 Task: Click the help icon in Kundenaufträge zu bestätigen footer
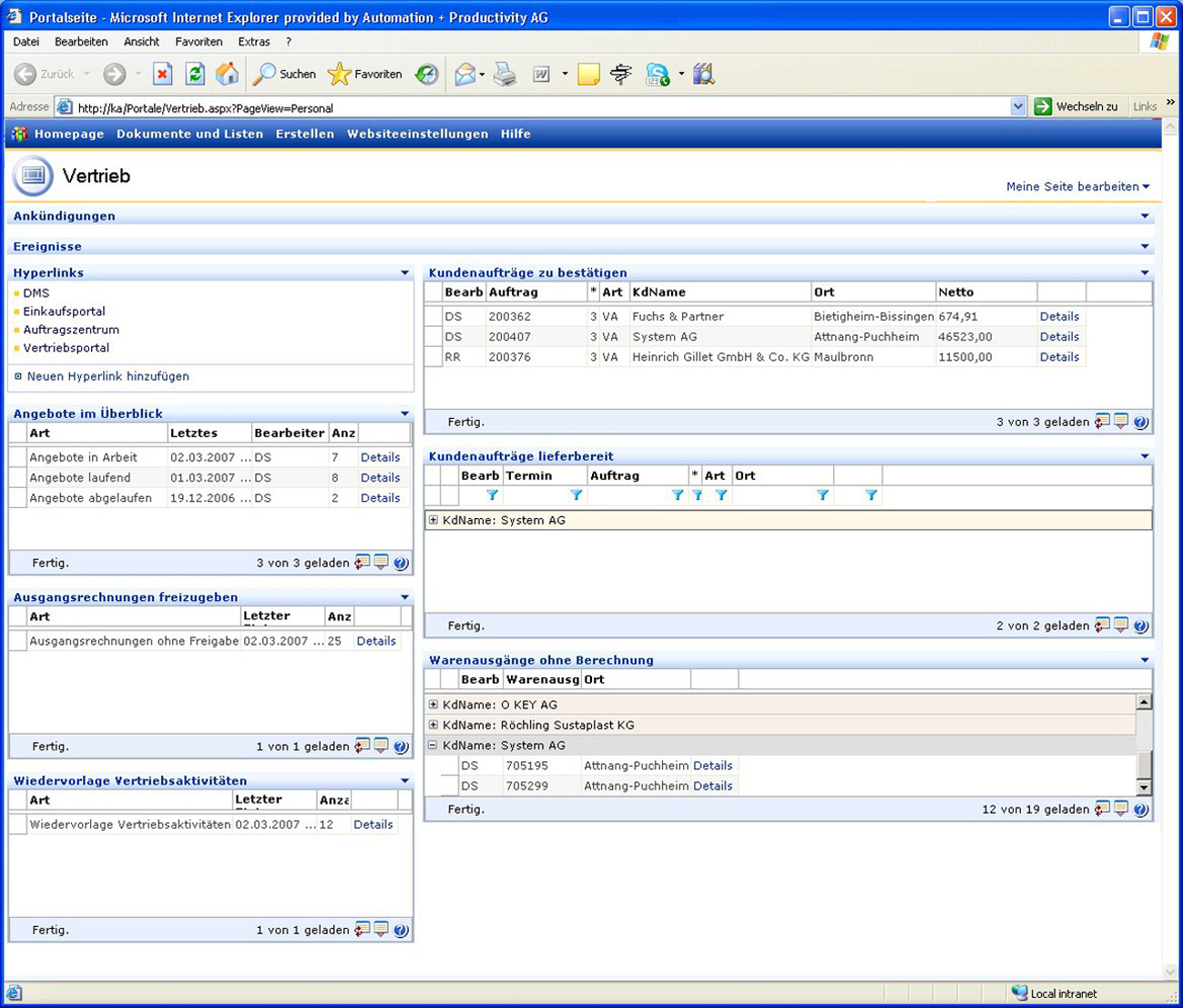tap(1140, 422)
